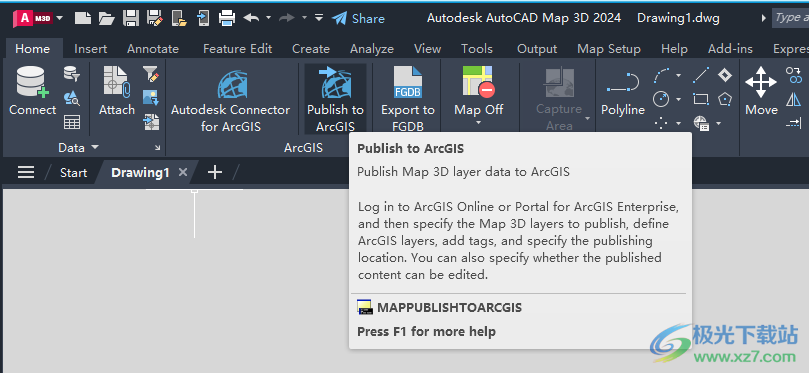Open the Create ribbon tab
Viewport: 809px width, 373px height.
click(311, 49)
